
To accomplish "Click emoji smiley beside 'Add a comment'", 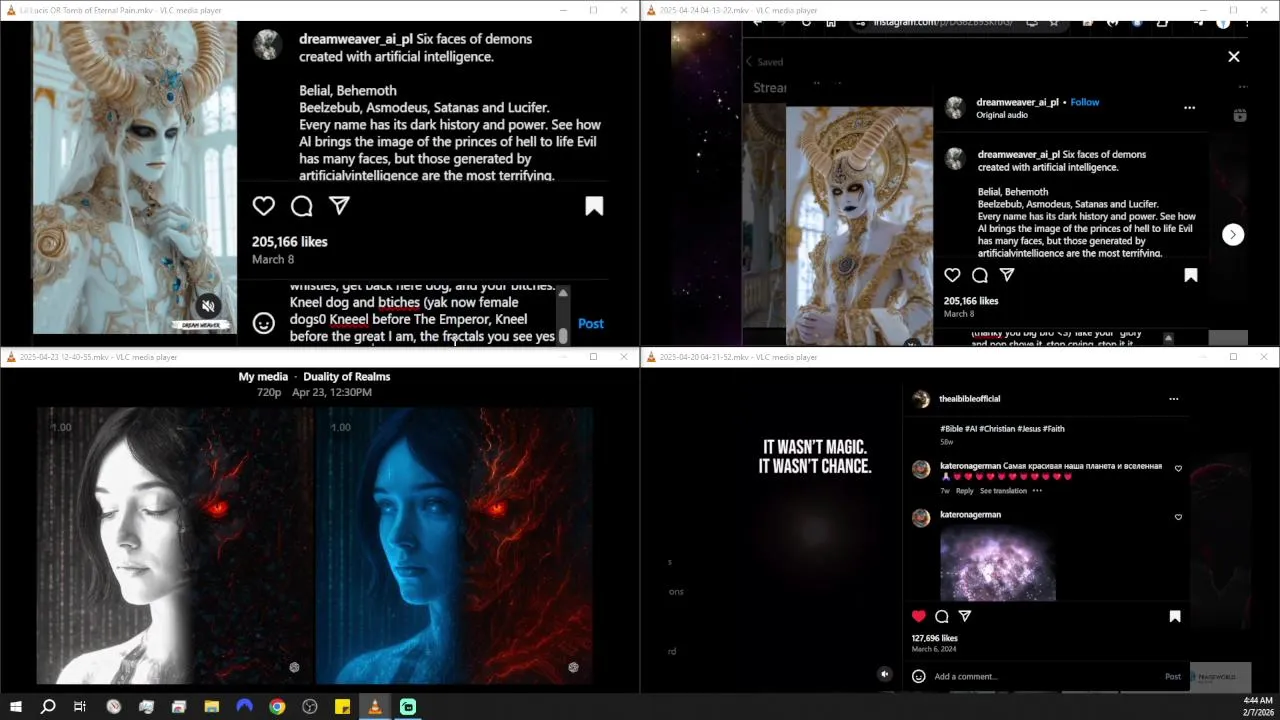I will [x=919, y=677].
